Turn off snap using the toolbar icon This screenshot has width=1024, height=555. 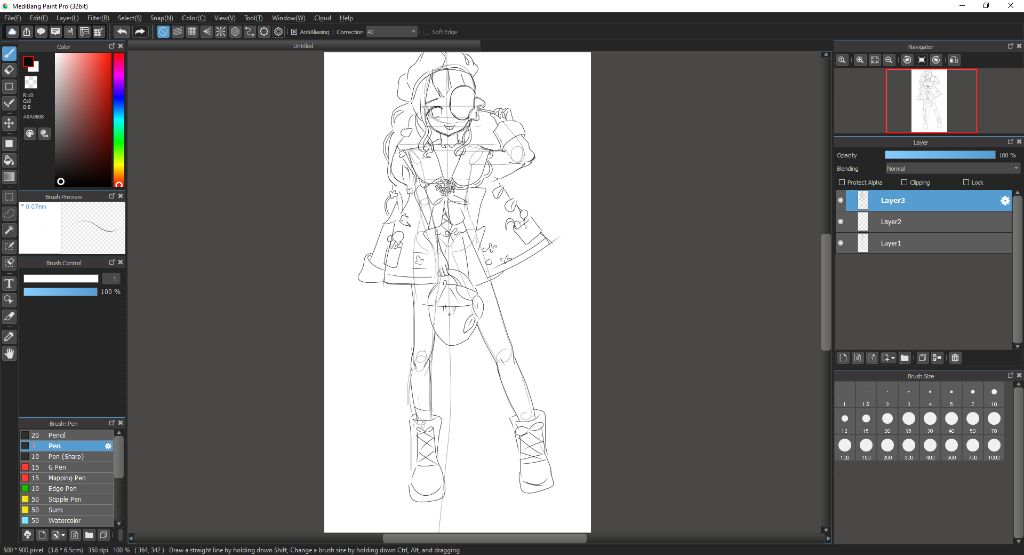pos(163,31)
